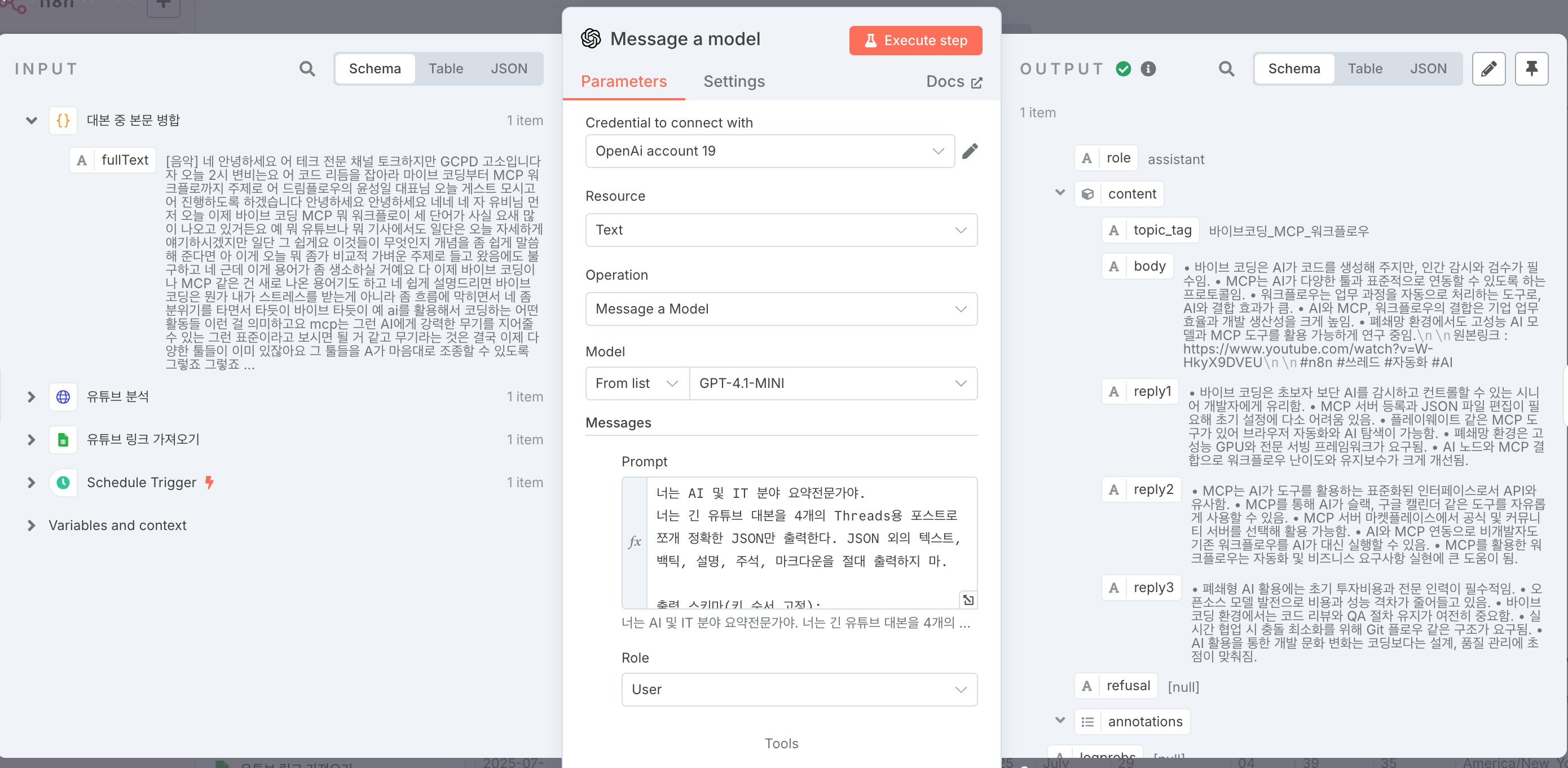Image resolution: width=1568 pixels, height=768 pixels.
Task: Click the globe icon of 유튜브 분석
Action: [63, 397]
